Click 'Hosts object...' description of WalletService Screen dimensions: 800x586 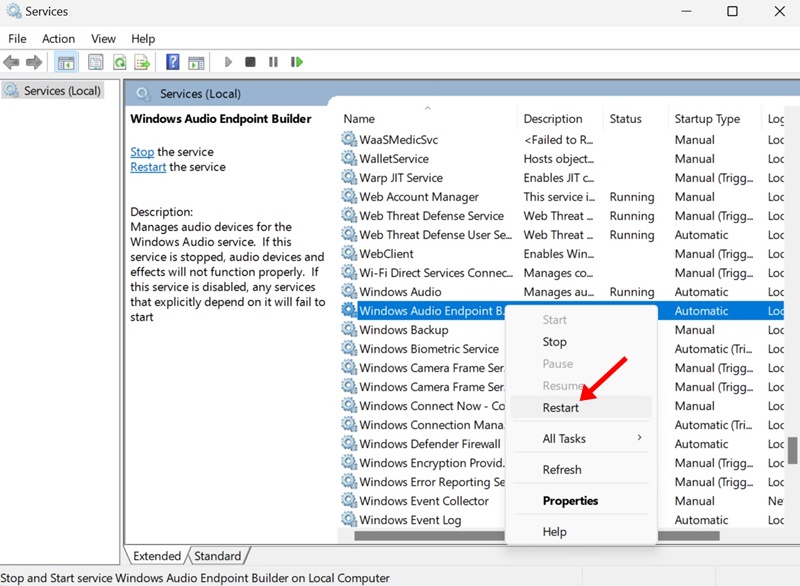[559, 159]
